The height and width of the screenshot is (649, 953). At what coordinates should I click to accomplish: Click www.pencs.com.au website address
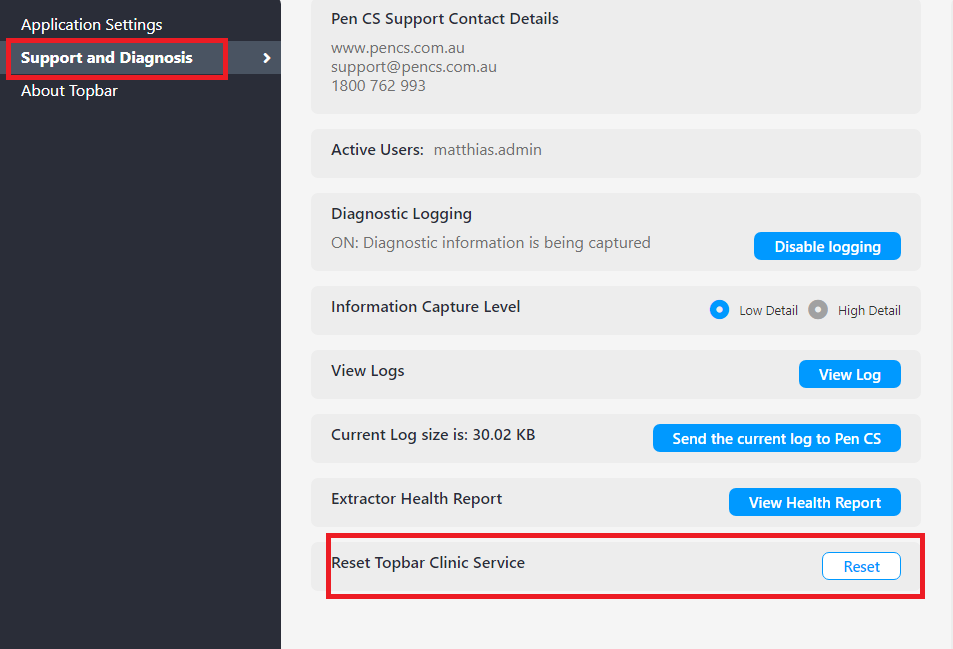pos(398,48)
